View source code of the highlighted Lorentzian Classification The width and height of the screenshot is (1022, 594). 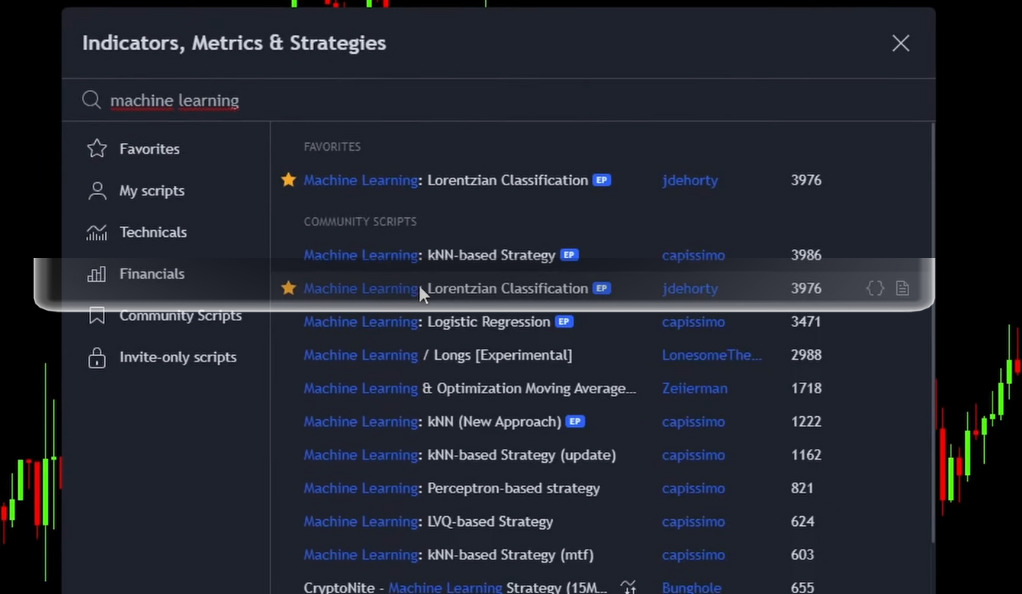[875, 288]
